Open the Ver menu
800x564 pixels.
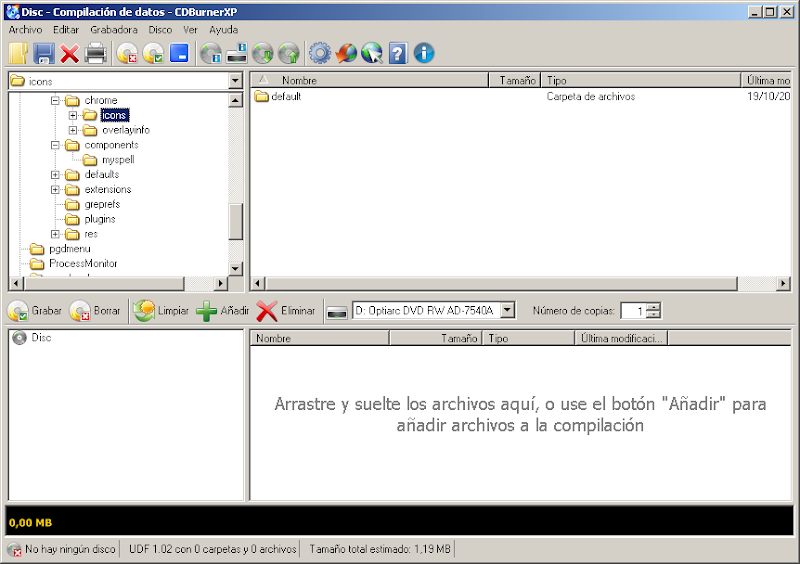tap(190, 30)
